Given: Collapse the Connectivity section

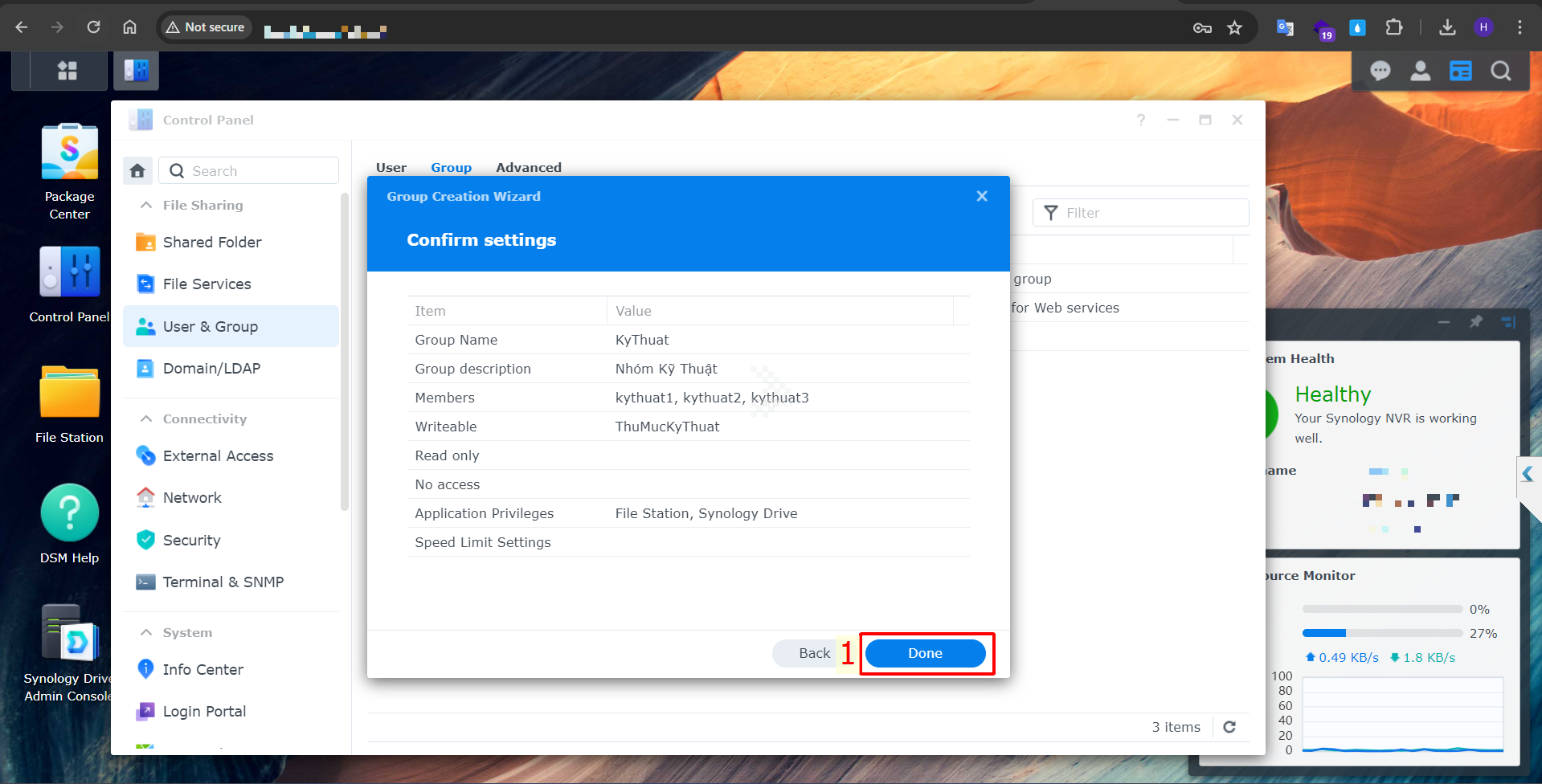Looking at the screenshot, I should [146, 419].
